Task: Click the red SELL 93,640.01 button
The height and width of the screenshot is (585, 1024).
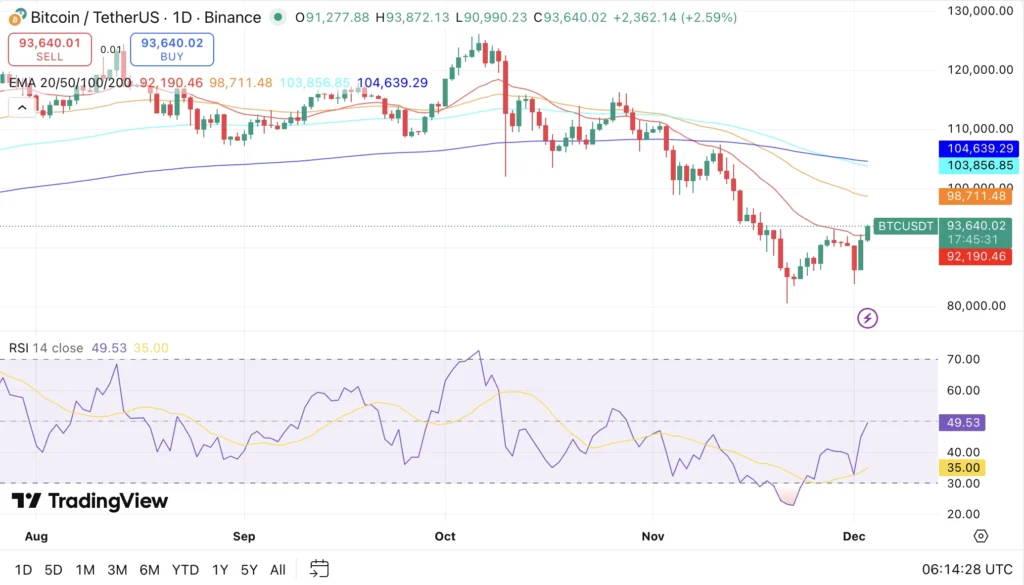Action: [x=50, y=49]
